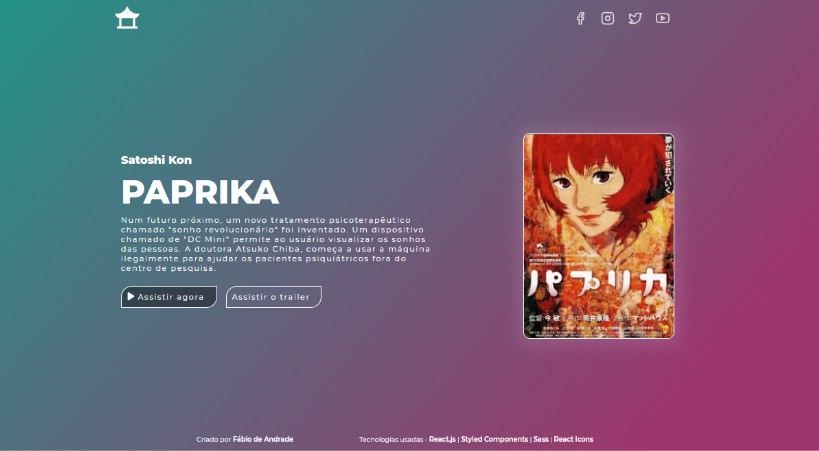Screen dimensions: 819x451
Task: Click the director name Satoshi Kon
Action: [x=156, y=160]
